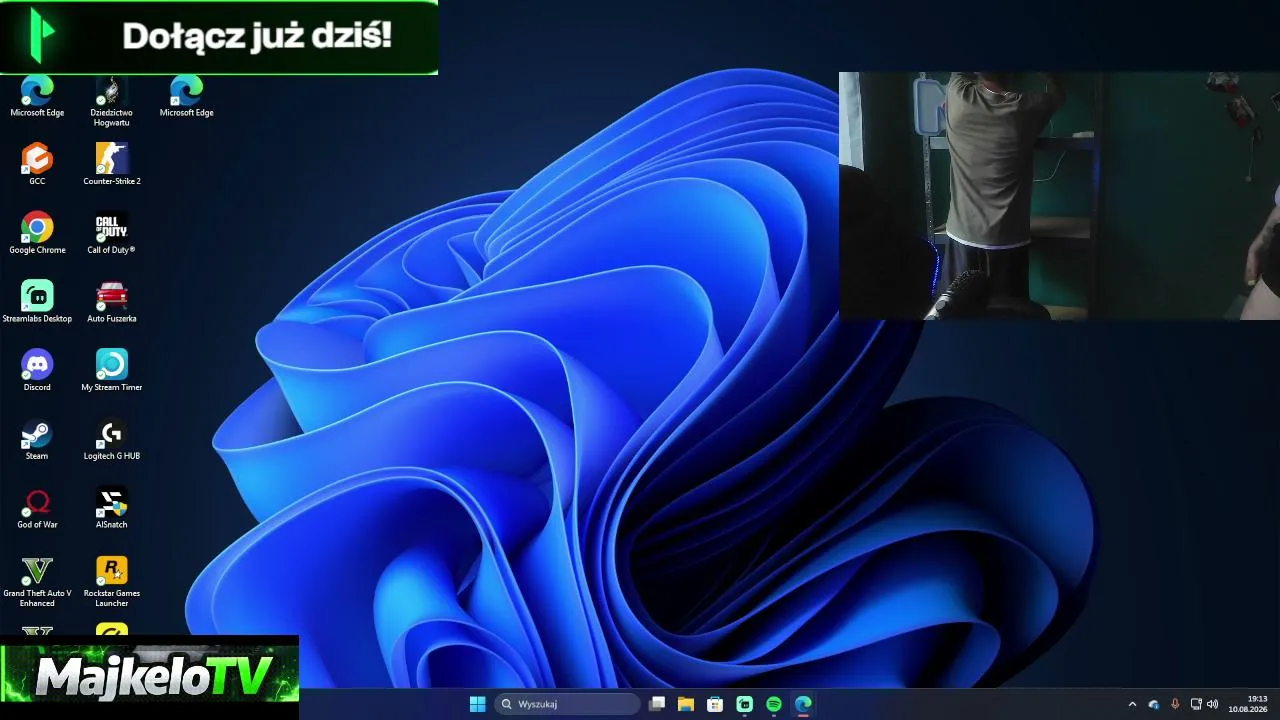Click the volume speaker icon in the tray
The width and height of the screenshot is (1280, 720).
coord(1213,704)
